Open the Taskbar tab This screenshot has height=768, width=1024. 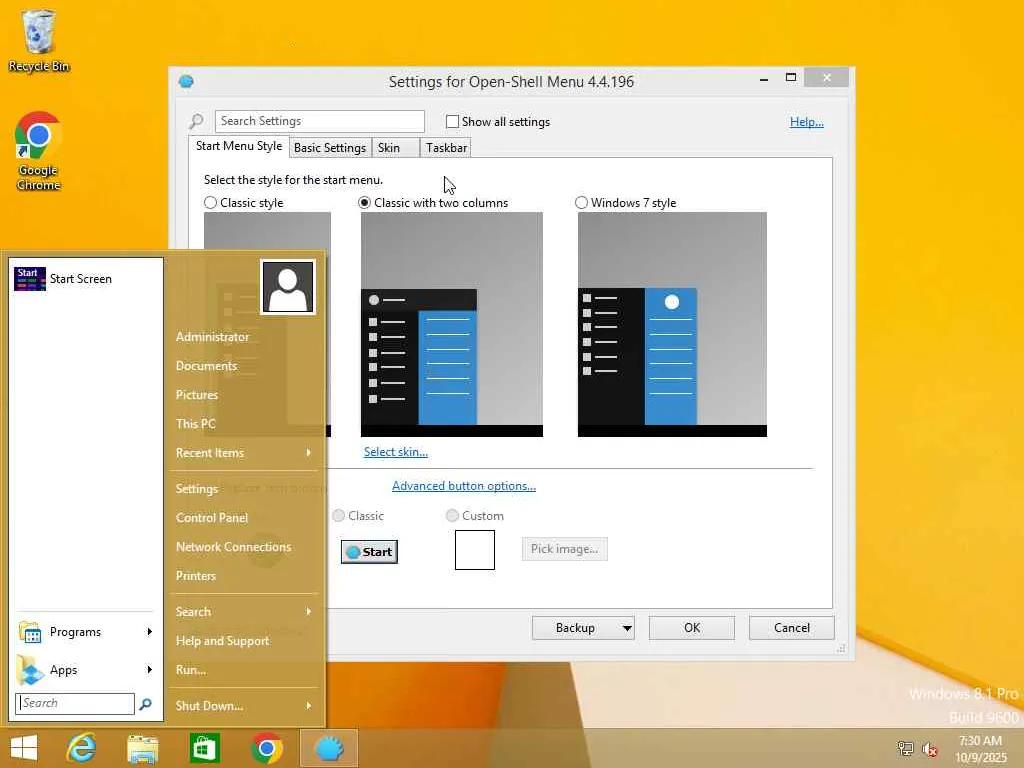tap(446, 148)
